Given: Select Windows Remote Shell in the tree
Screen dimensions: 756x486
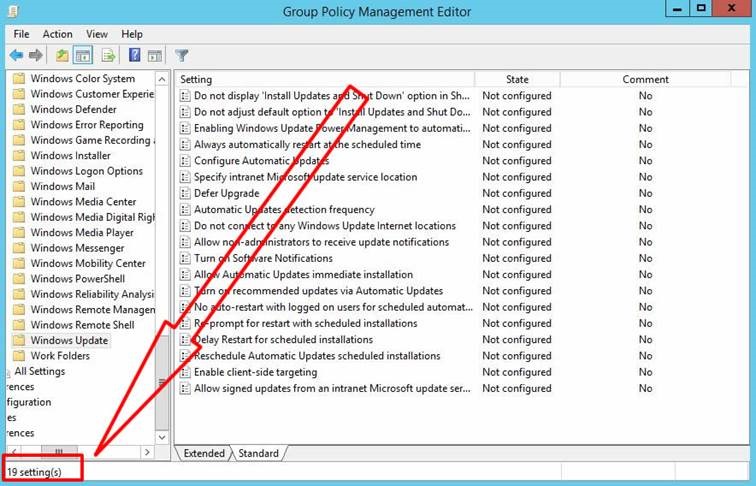Looking at the screenshot, I should point(82,325).
